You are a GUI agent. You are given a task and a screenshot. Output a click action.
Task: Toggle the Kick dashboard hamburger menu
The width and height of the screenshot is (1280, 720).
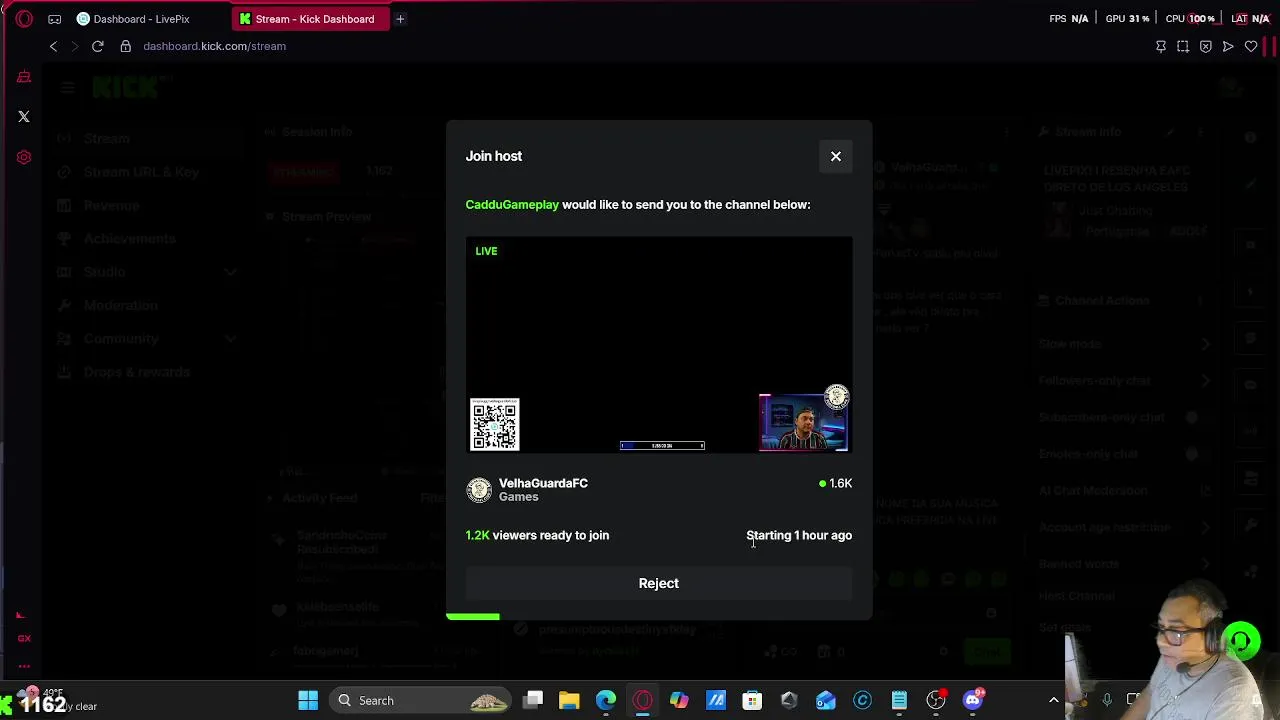(67, 88)
